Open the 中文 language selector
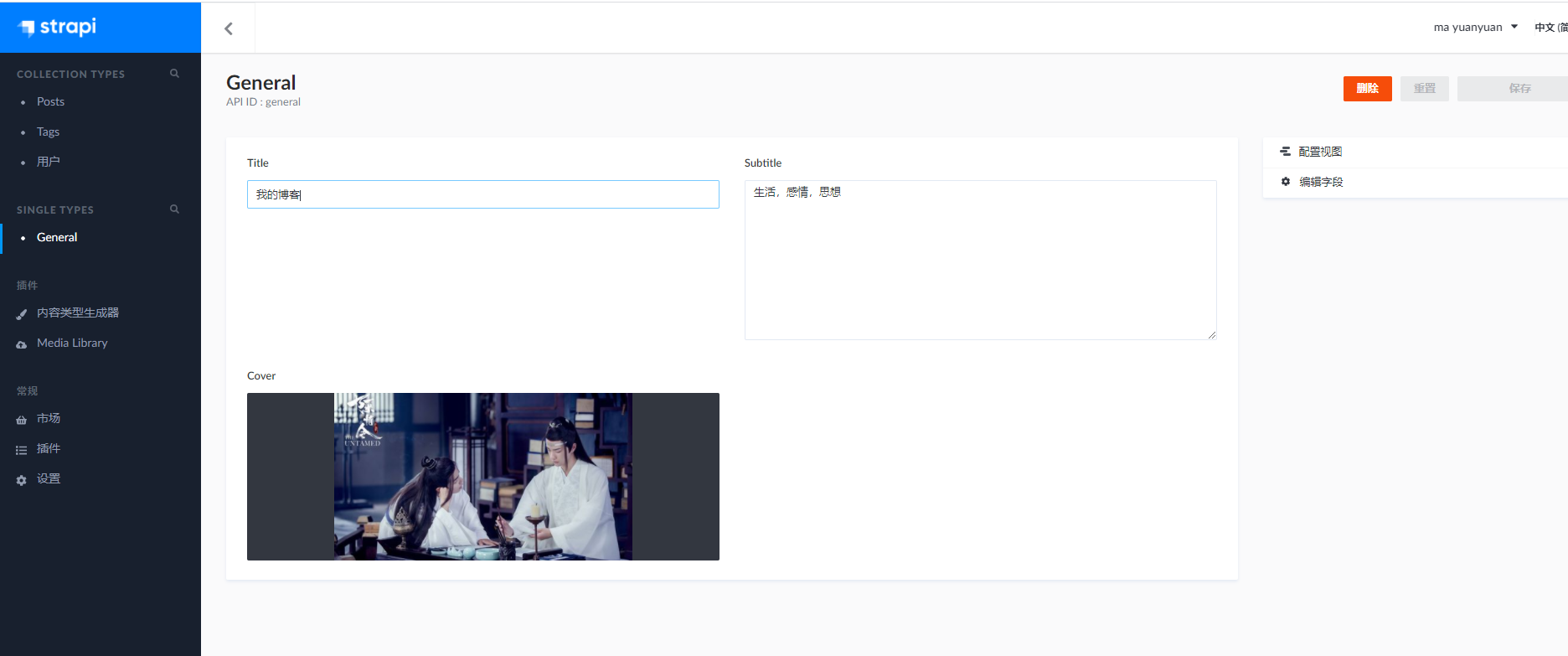Viewport: 1568px width, 656px height. coord(1550,28)
